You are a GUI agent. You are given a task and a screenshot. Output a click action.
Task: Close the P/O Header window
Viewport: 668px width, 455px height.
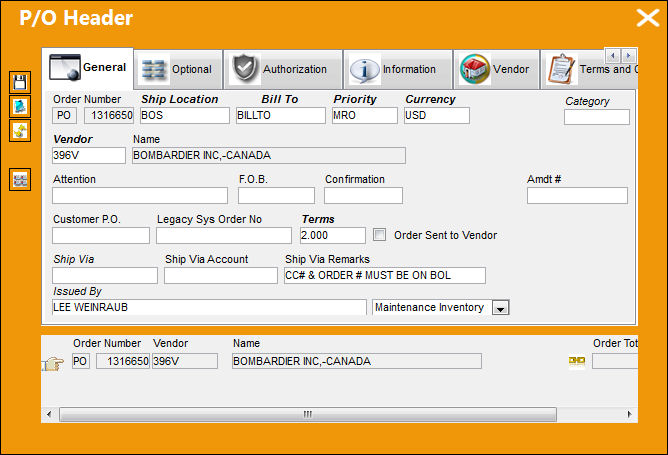(x=648, y=18)
